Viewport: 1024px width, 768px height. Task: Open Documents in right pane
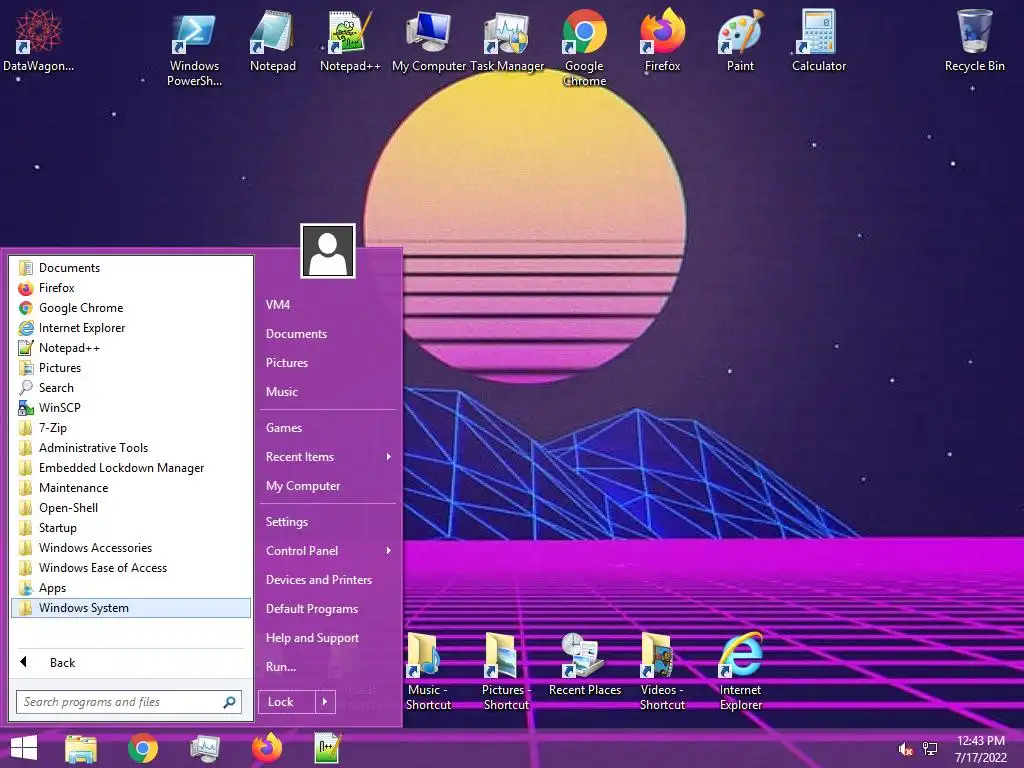click(328, 334)
